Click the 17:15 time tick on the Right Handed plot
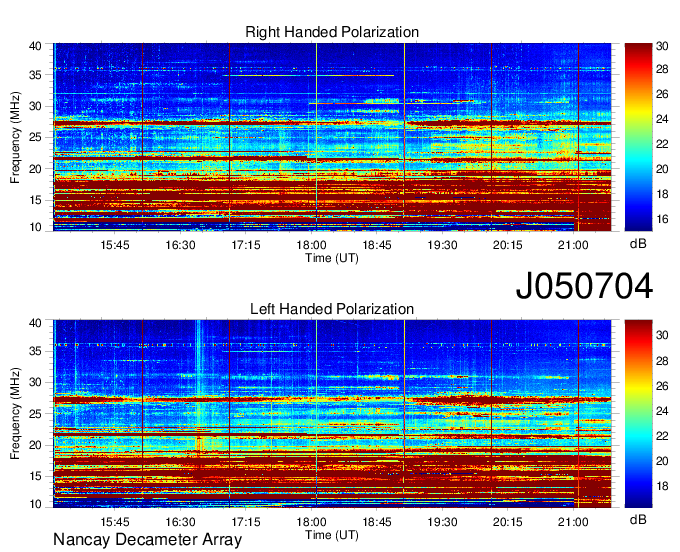Viewport: 680px width, 552px height. point(245,245)
